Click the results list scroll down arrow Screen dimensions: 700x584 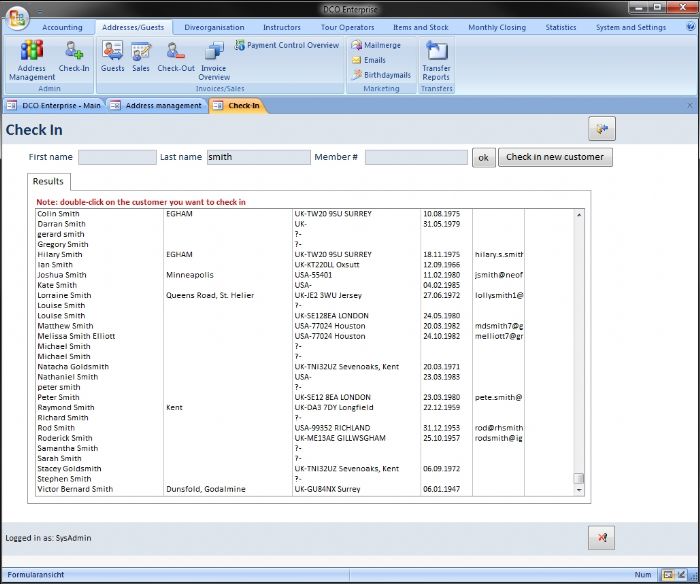point(578,490)
